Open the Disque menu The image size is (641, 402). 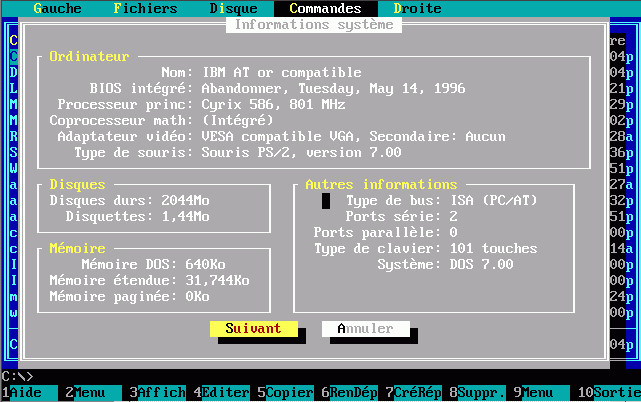click(x=233, y=8)
